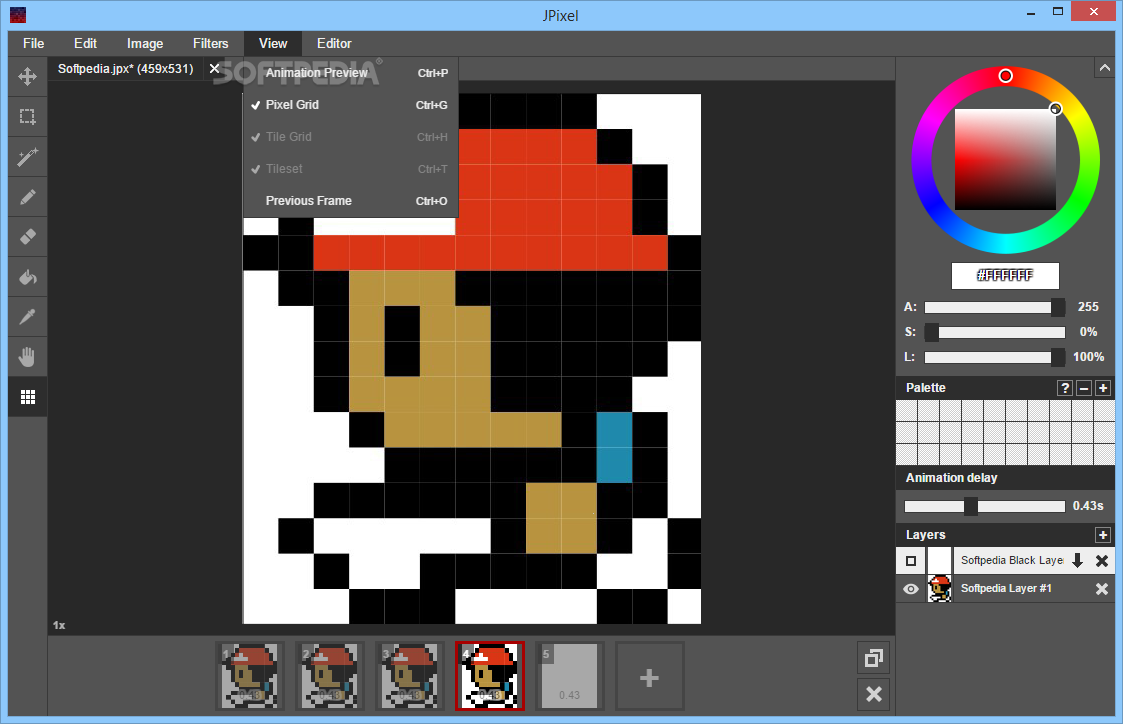Select the Hand pan tool

[x=28, y=357]
